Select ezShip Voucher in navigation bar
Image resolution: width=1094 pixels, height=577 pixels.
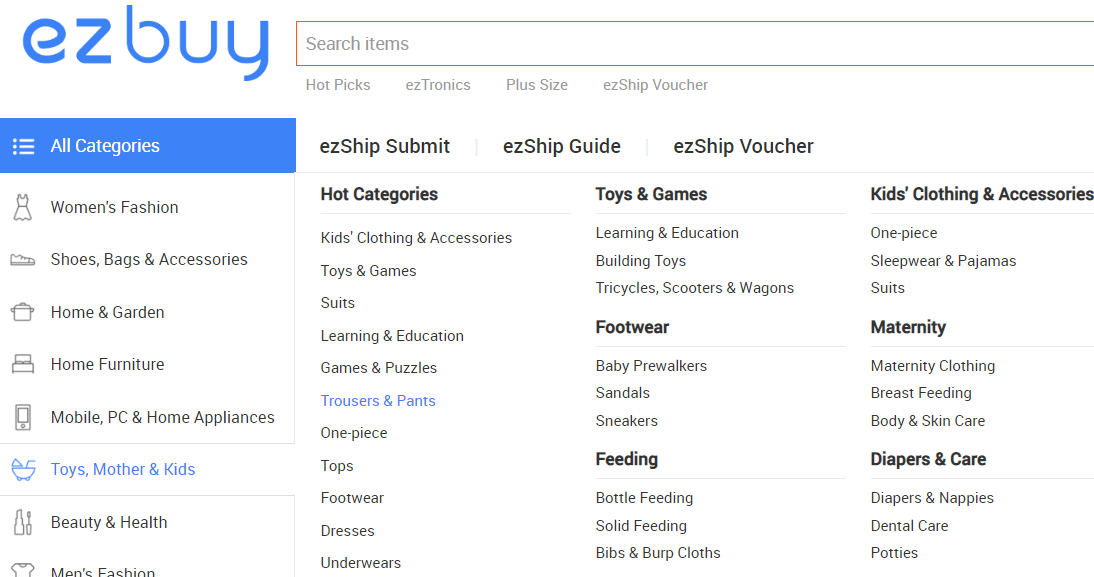743,147
